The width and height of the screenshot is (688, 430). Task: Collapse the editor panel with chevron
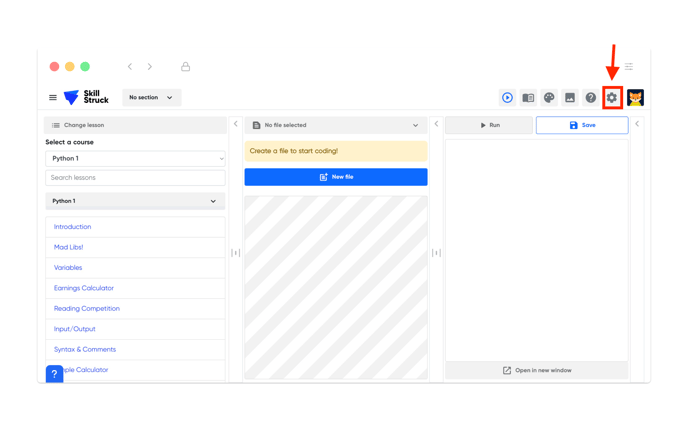click(436, 124)
